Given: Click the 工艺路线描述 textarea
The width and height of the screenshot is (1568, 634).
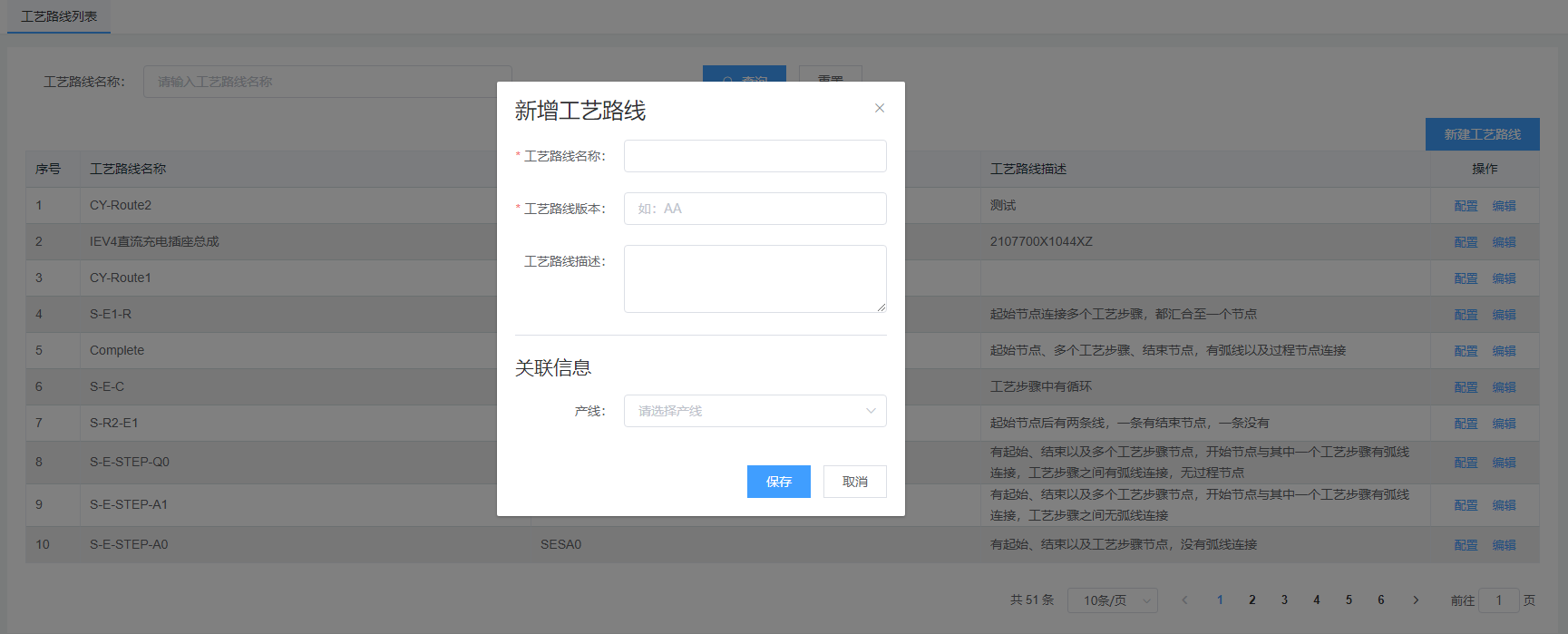Looking at the screenshot, I should pyautogui.click(x=755, y=278).
